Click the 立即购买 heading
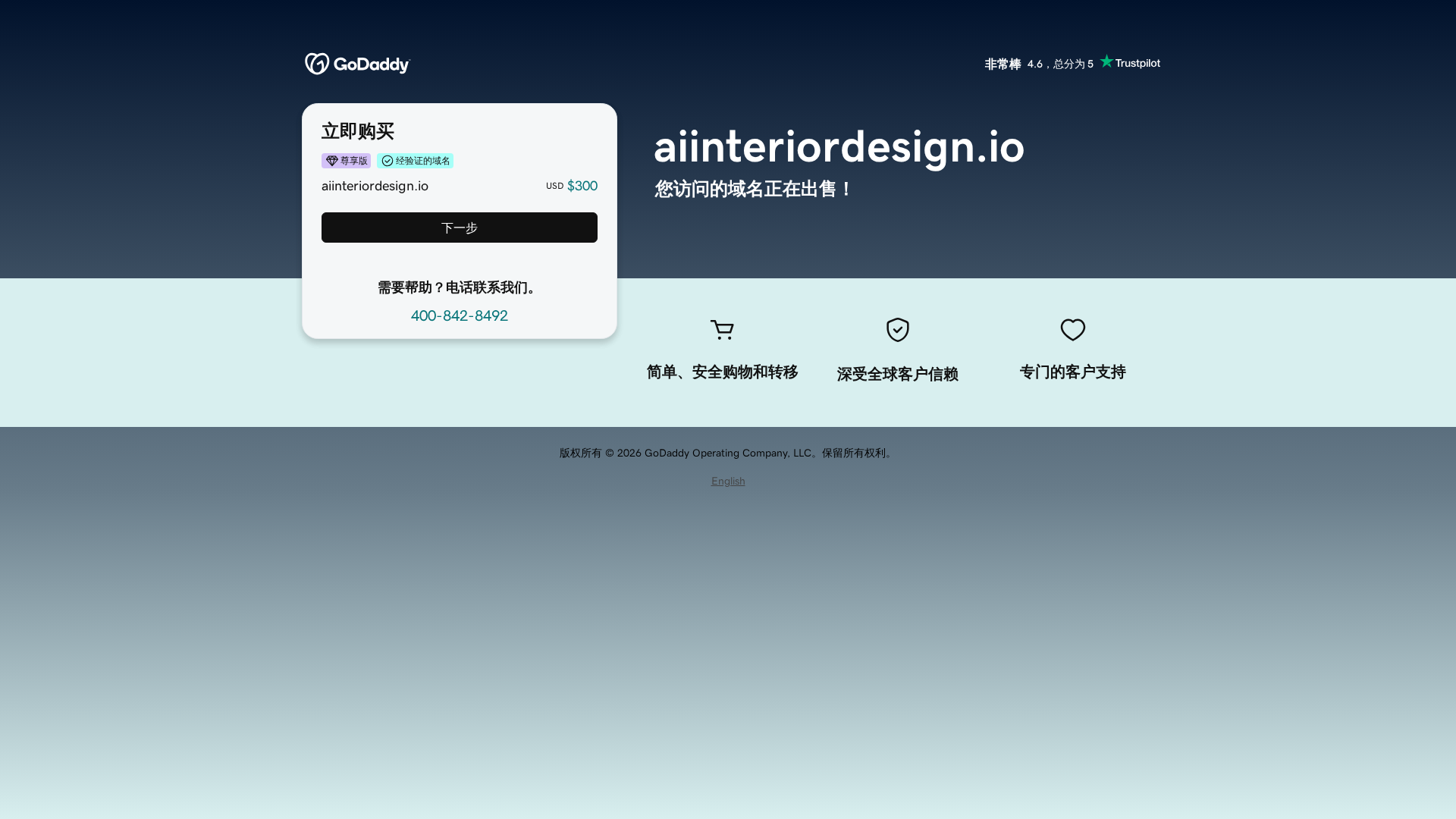Screen dimensions: 1456x819 point(358,130)
